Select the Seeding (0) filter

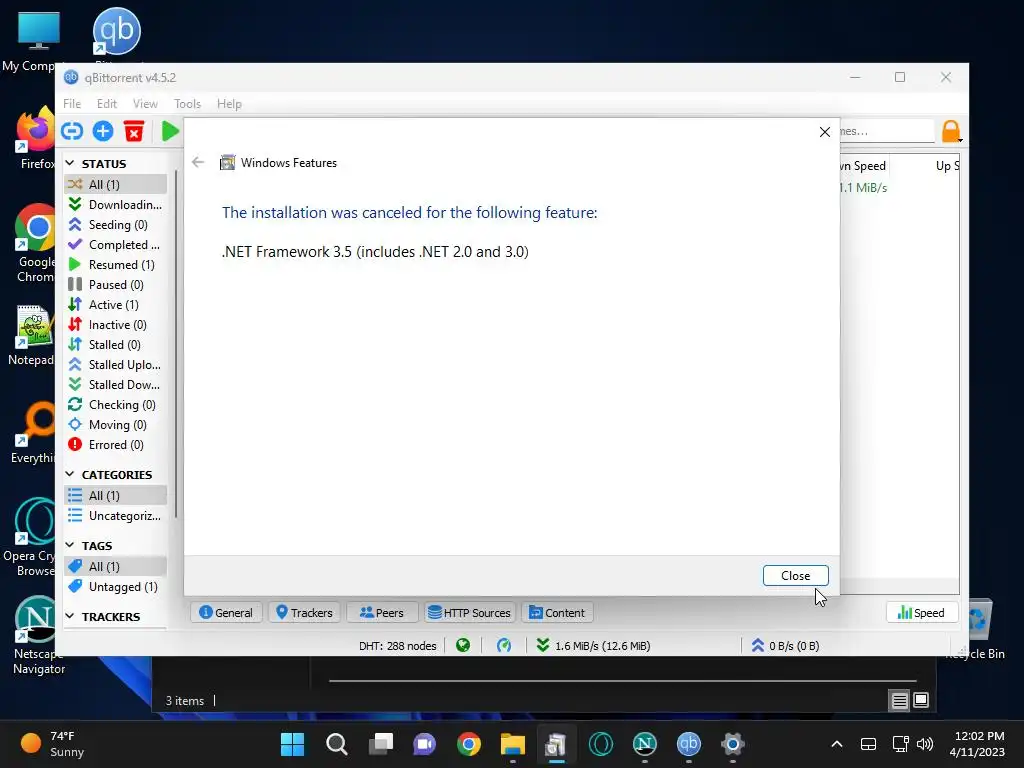point(116,225)
